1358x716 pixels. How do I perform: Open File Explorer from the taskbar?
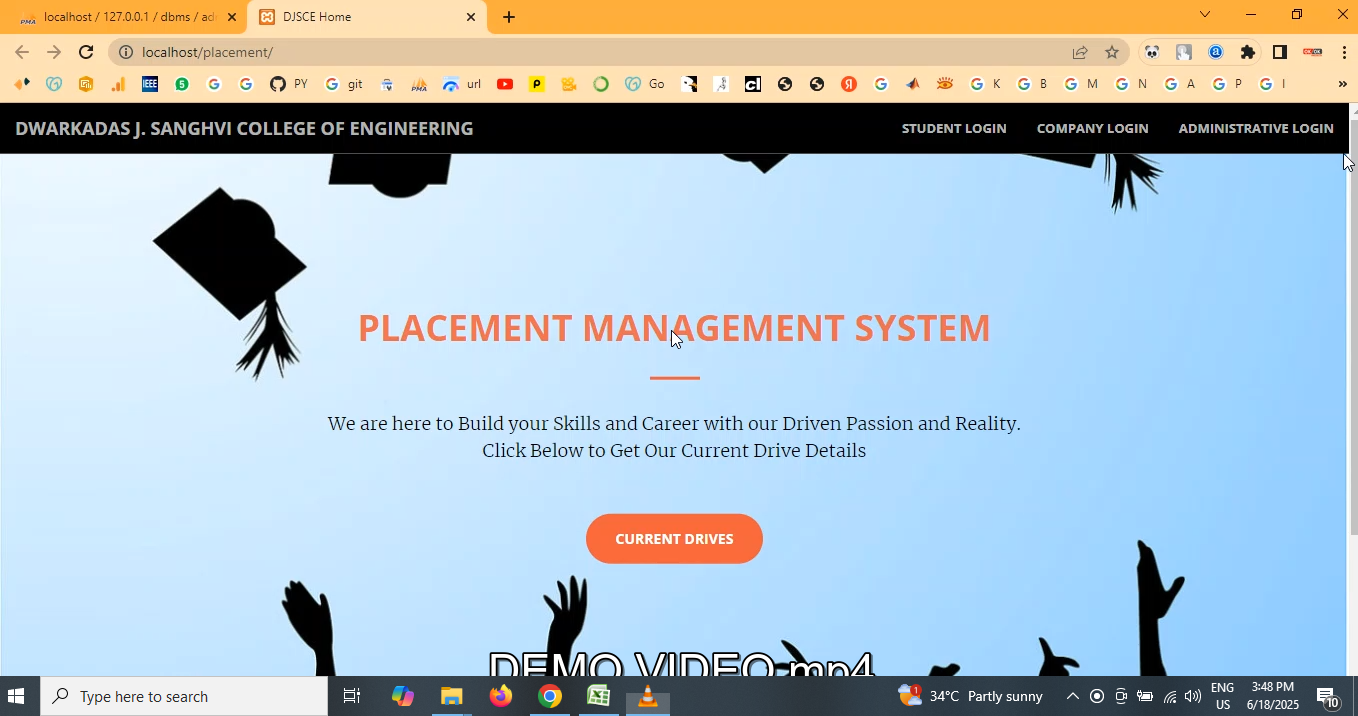(x=452, y=696)
